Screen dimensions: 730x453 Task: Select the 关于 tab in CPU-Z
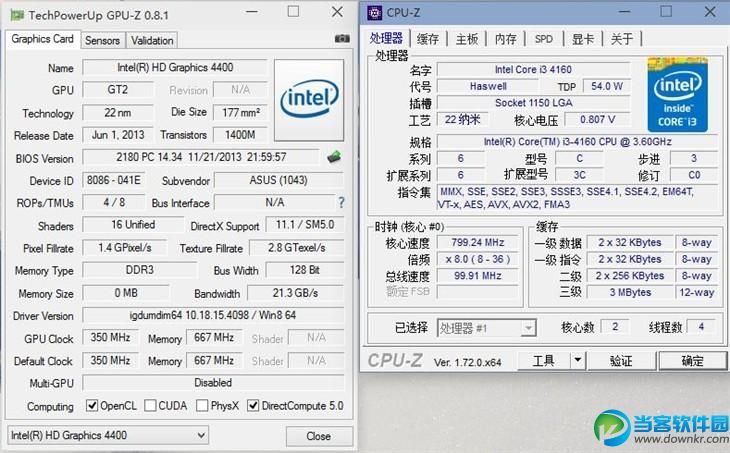622,39
